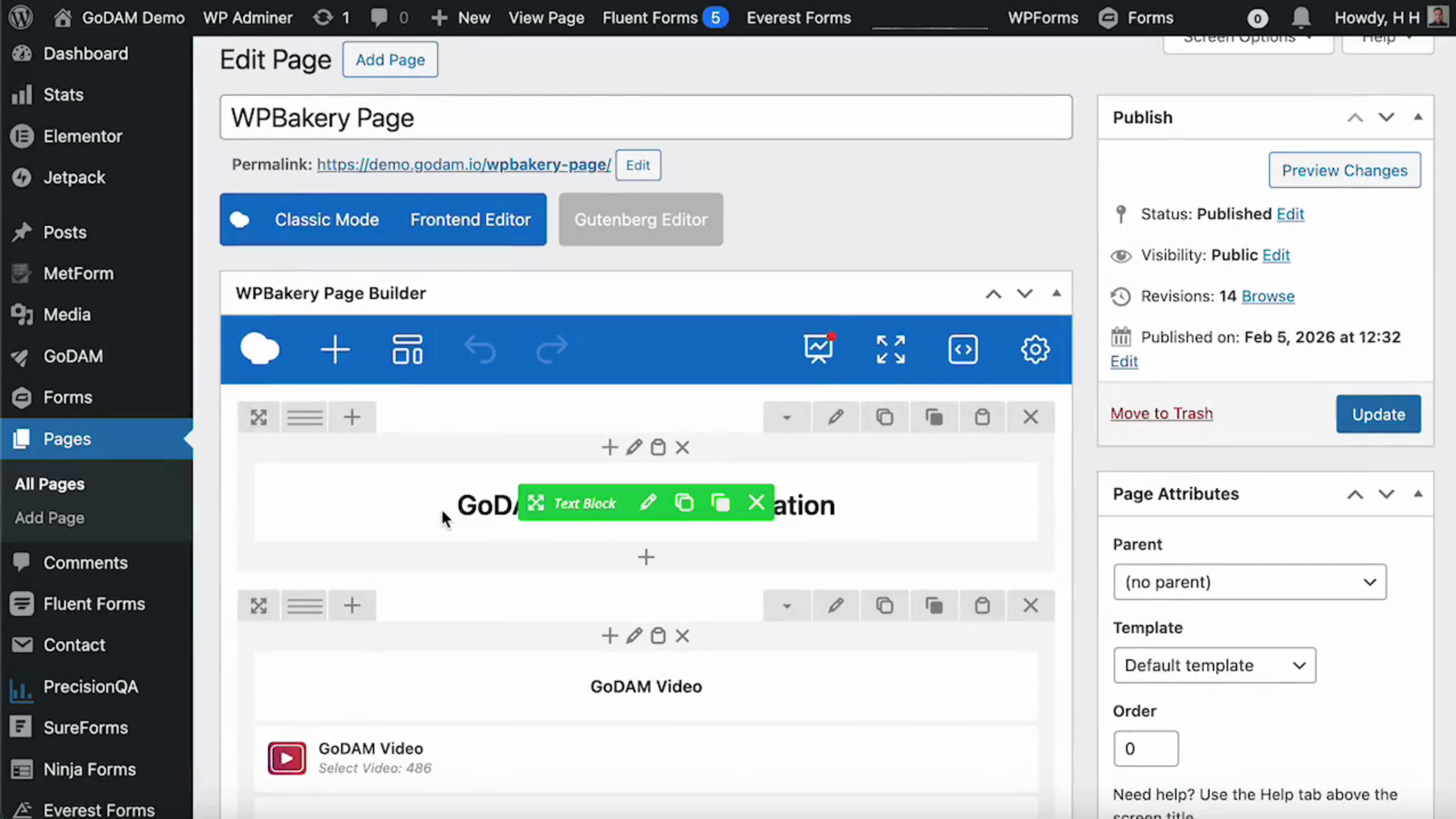Click the Text Block edit pencil icon
The image size is (1456, 819).
click(648, 502)
